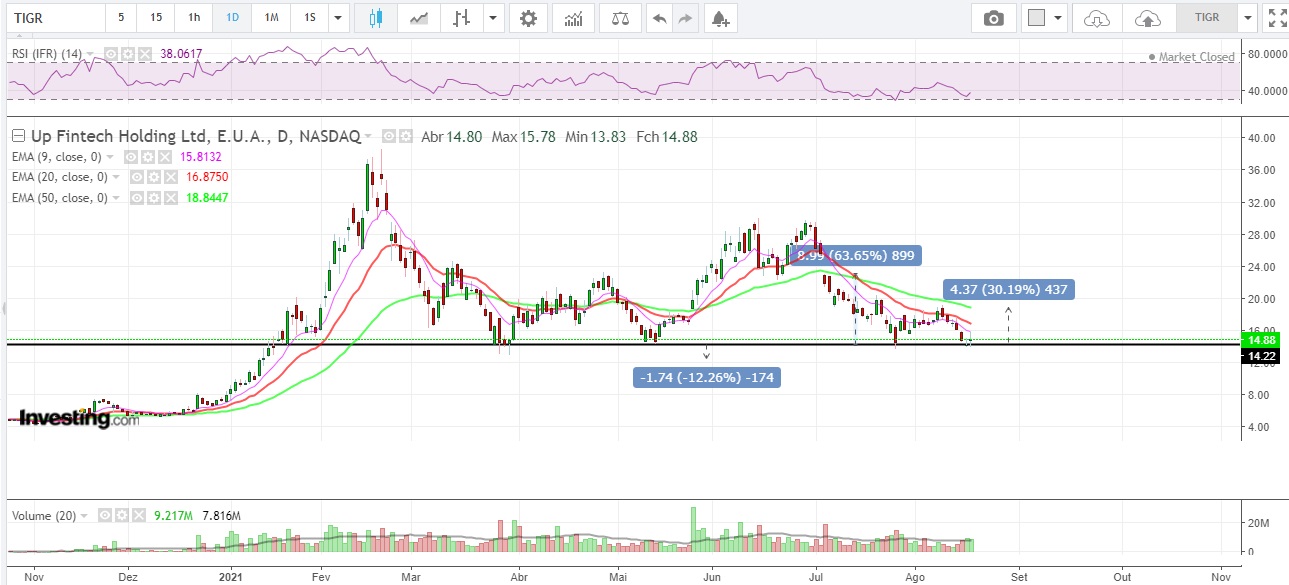This screenshot has width=1289, height=585.
Task: Switch to the 1h interval
Action: point(193,18)
